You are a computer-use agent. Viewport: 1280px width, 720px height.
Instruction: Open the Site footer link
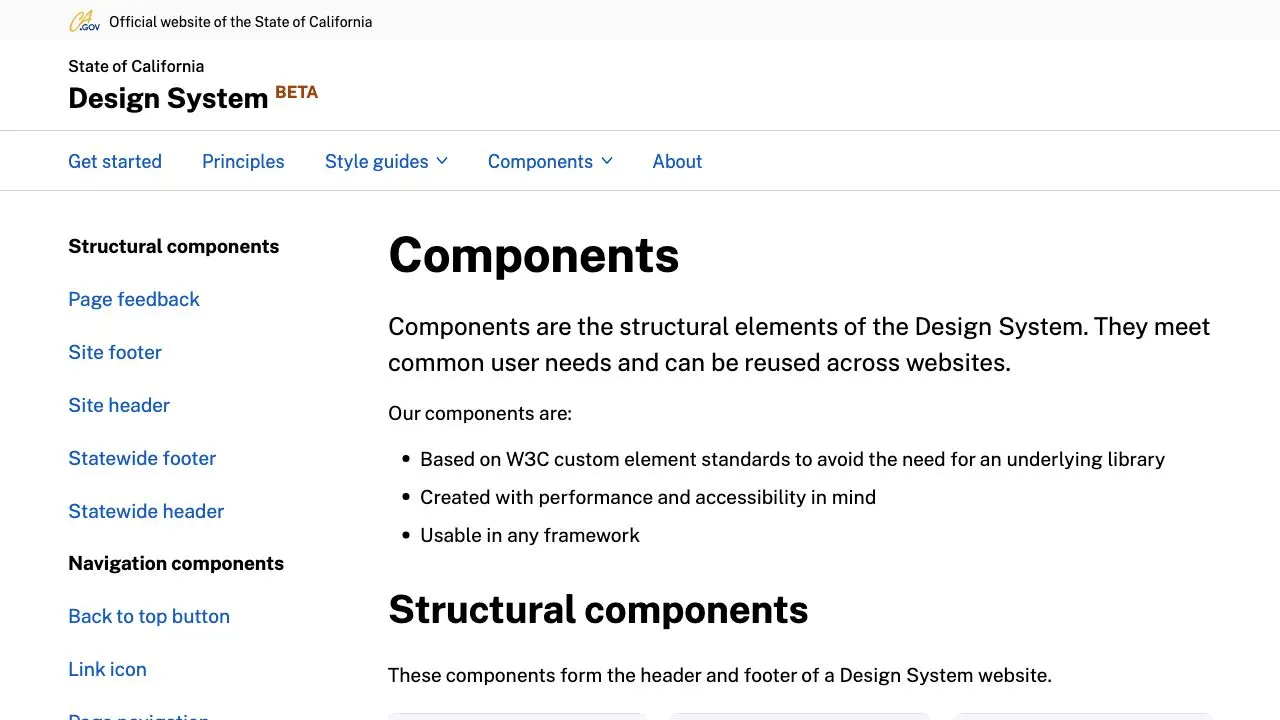115,352
